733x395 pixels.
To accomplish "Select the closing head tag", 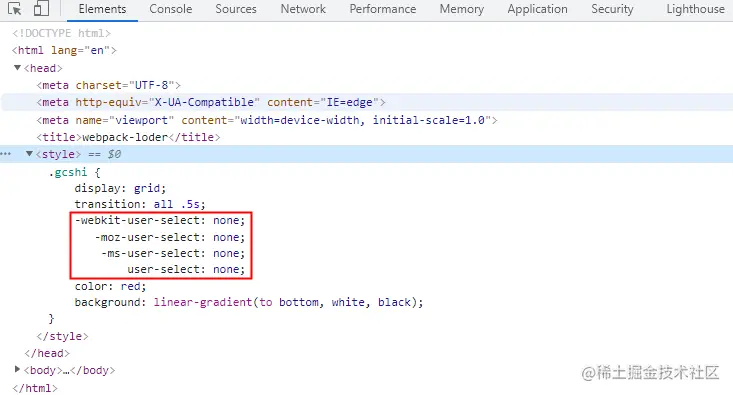I will coord(47,353).
